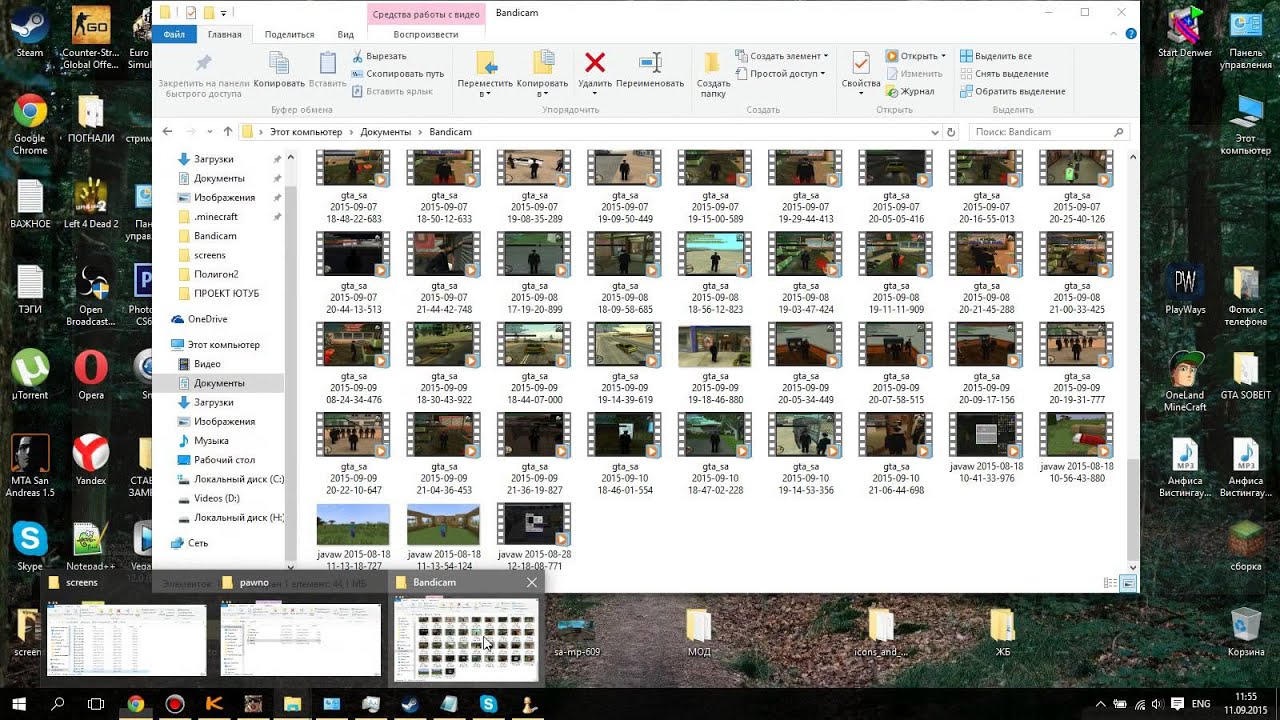Click the Search Bandicam input field

point(1049,132)
